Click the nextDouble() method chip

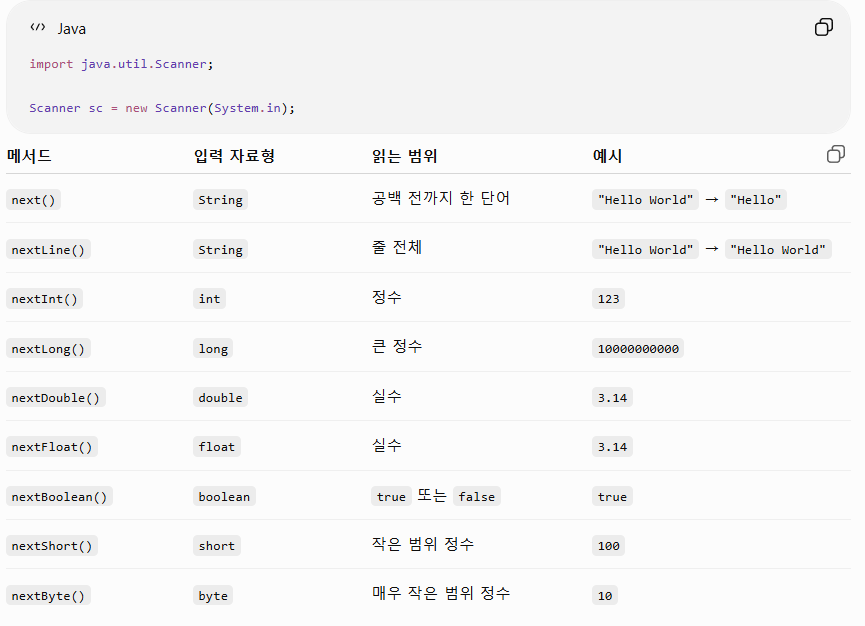56,398
